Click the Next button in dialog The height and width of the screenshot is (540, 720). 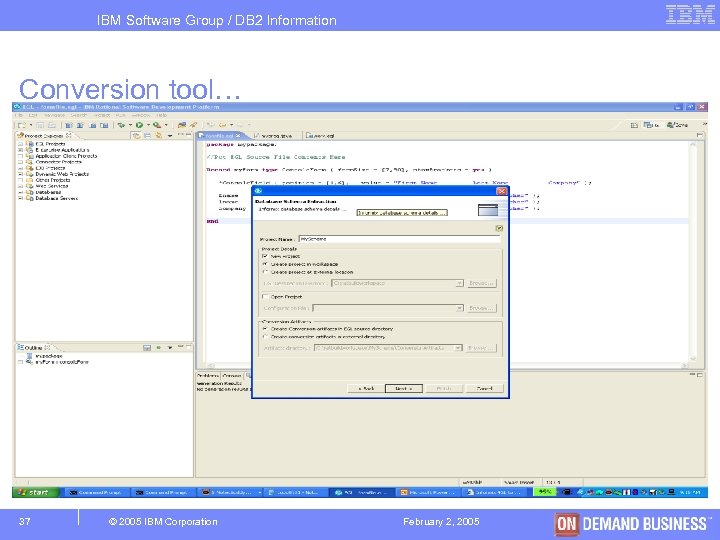(x=404, y=388)
